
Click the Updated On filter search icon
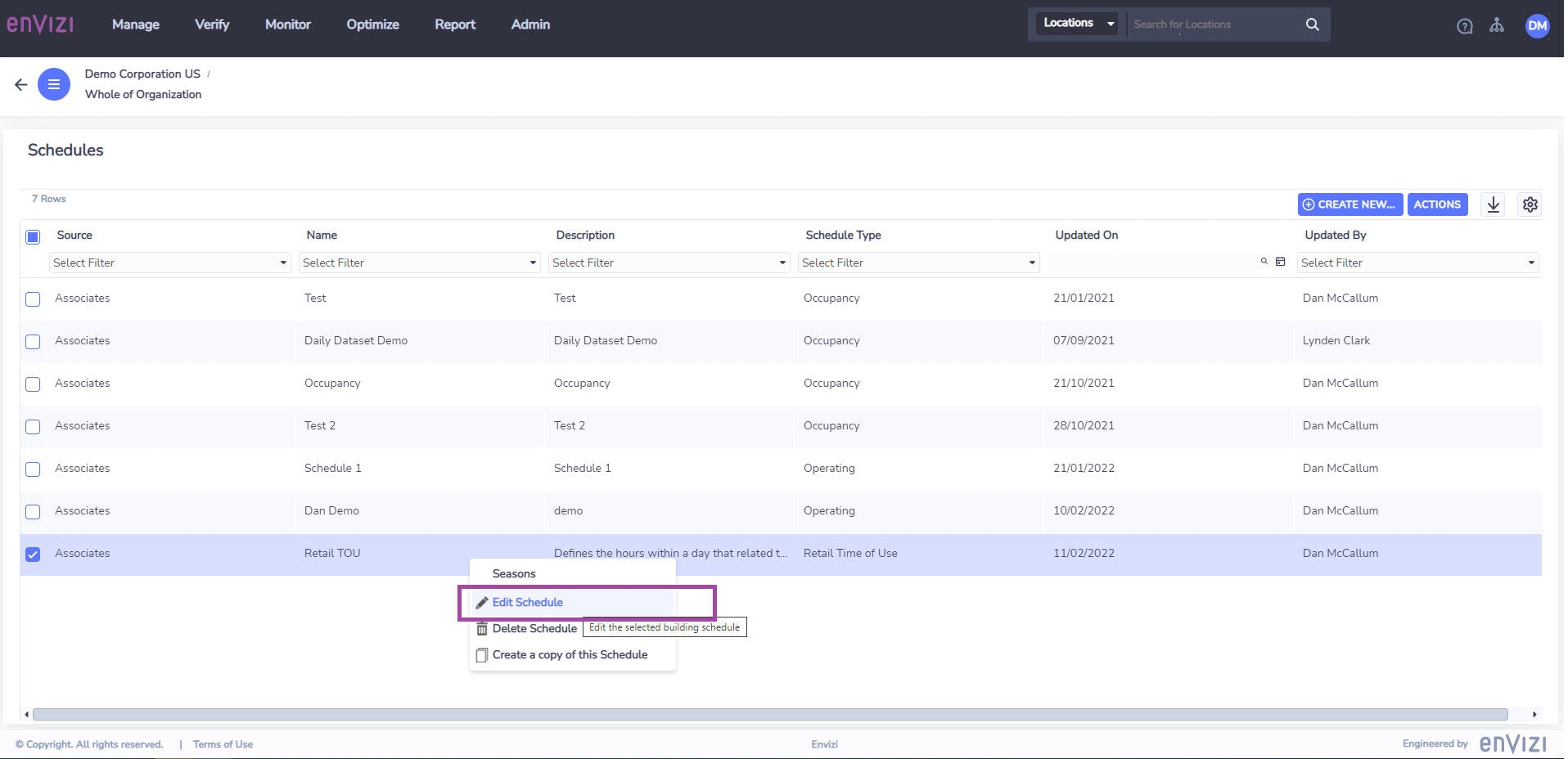[x=1264, y=262]
